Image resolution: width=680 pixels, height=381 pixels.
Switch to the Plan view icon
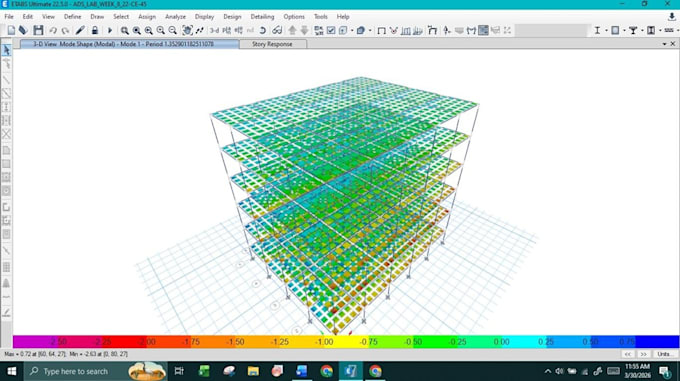point(226,30)
